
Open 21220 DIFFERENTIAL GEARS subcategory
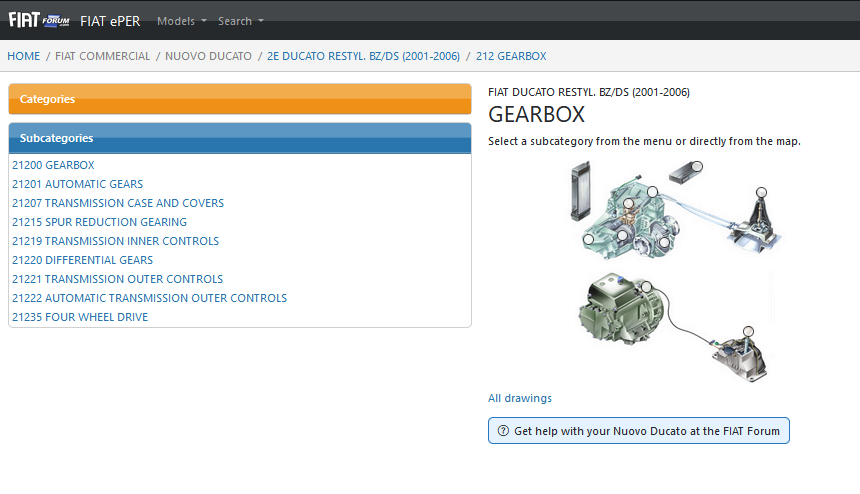[83, 260]
